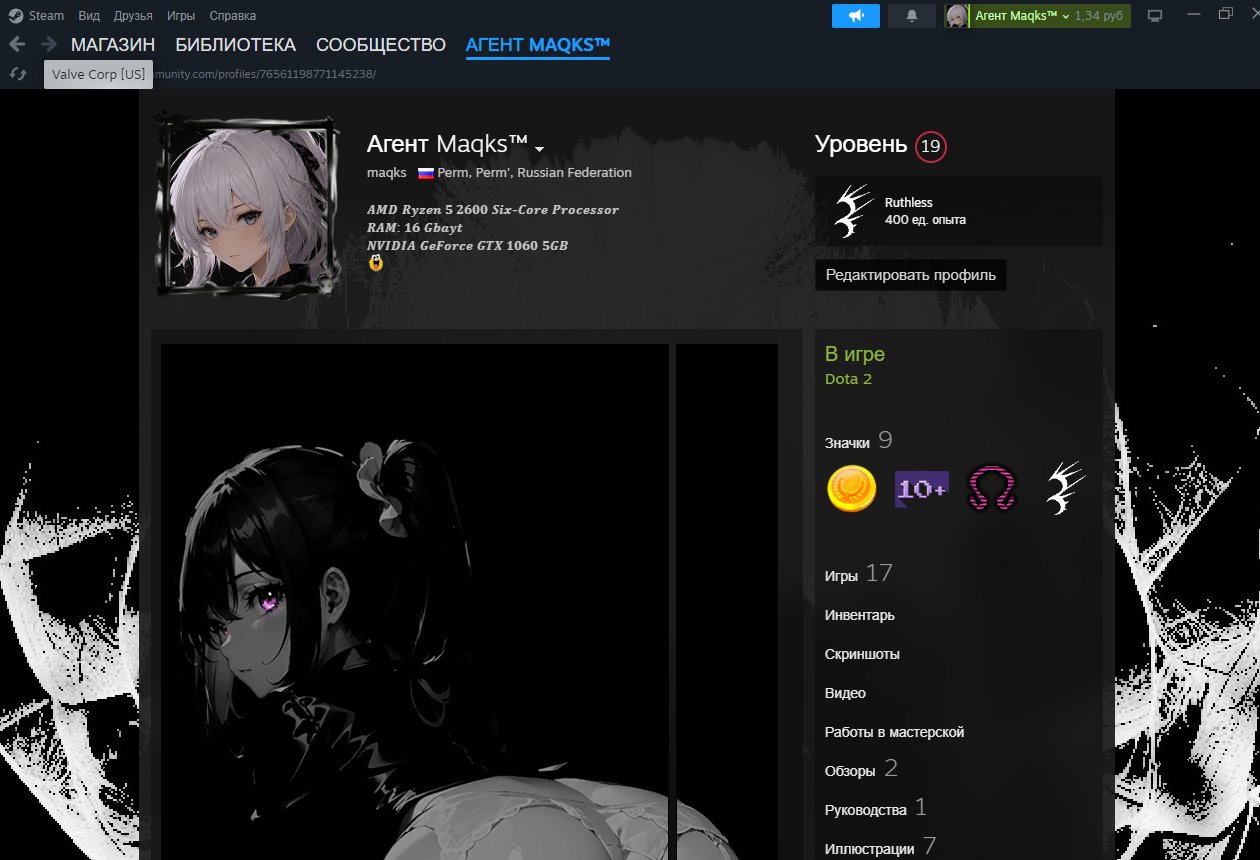This screenshot has height=860, width=1260.
Task: Open the Steam menu
Action: (x=46, y=16)
